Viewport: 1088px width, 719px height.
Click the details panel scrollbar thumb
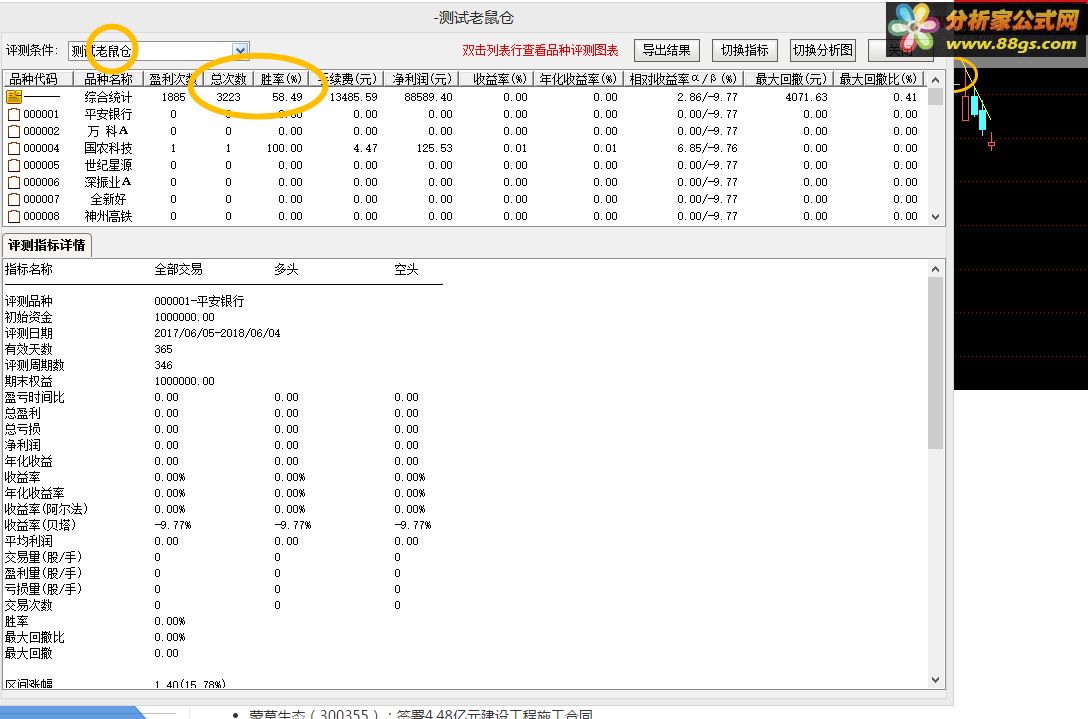[x=935, y=362]
